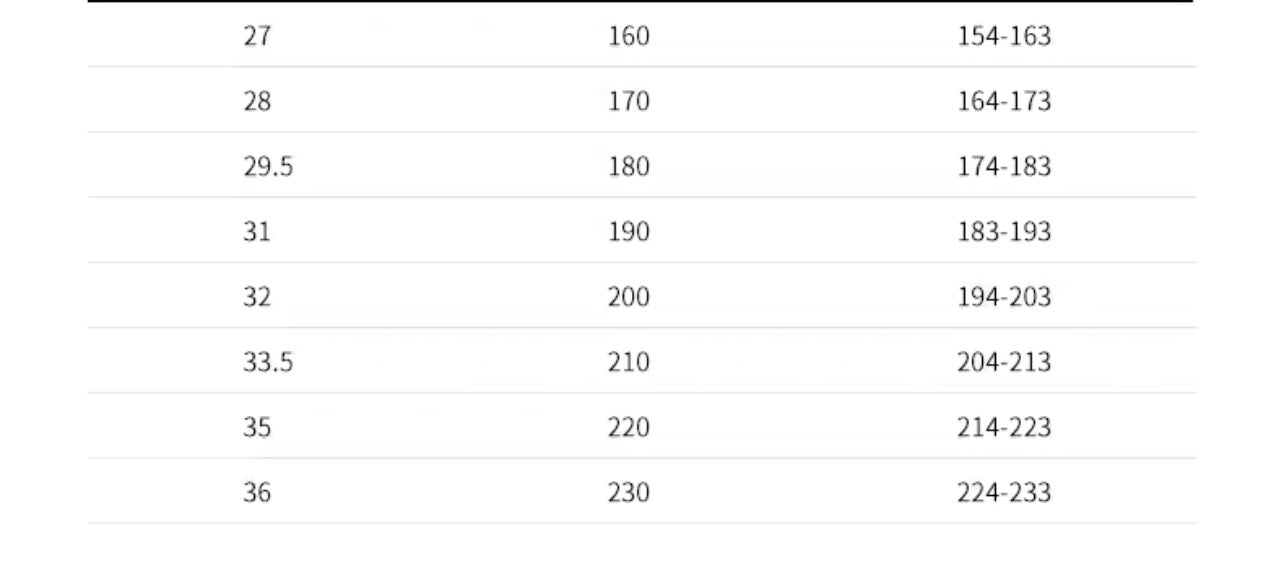Select the 180 value cell
Viewport: 1284px width, 578px height.
pos(628,166)
